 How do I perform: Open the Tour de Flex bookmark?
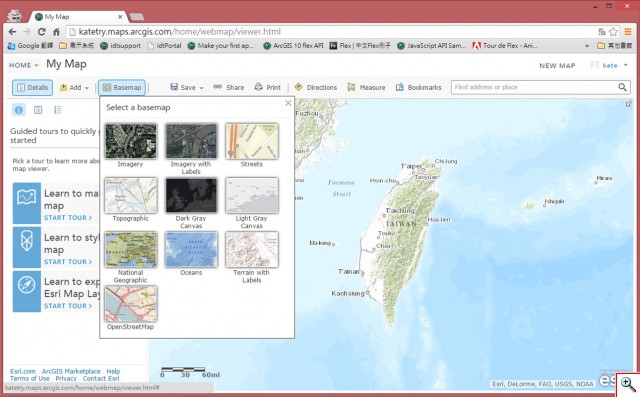504,46
